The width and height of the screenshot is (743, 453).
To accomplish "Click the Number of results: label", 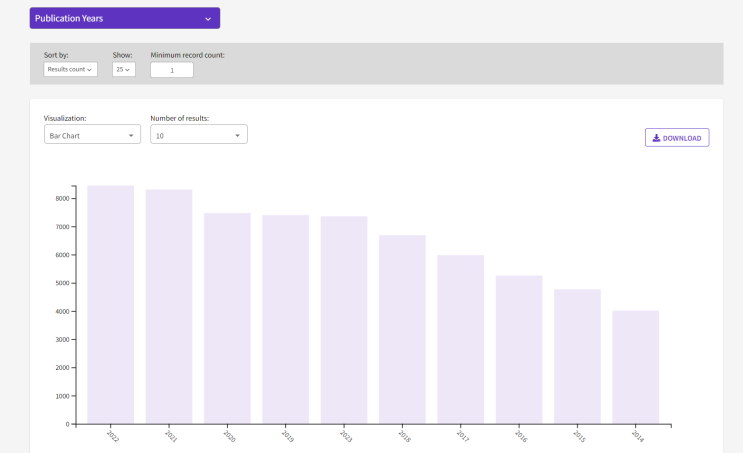I will [x=180, y=118].
